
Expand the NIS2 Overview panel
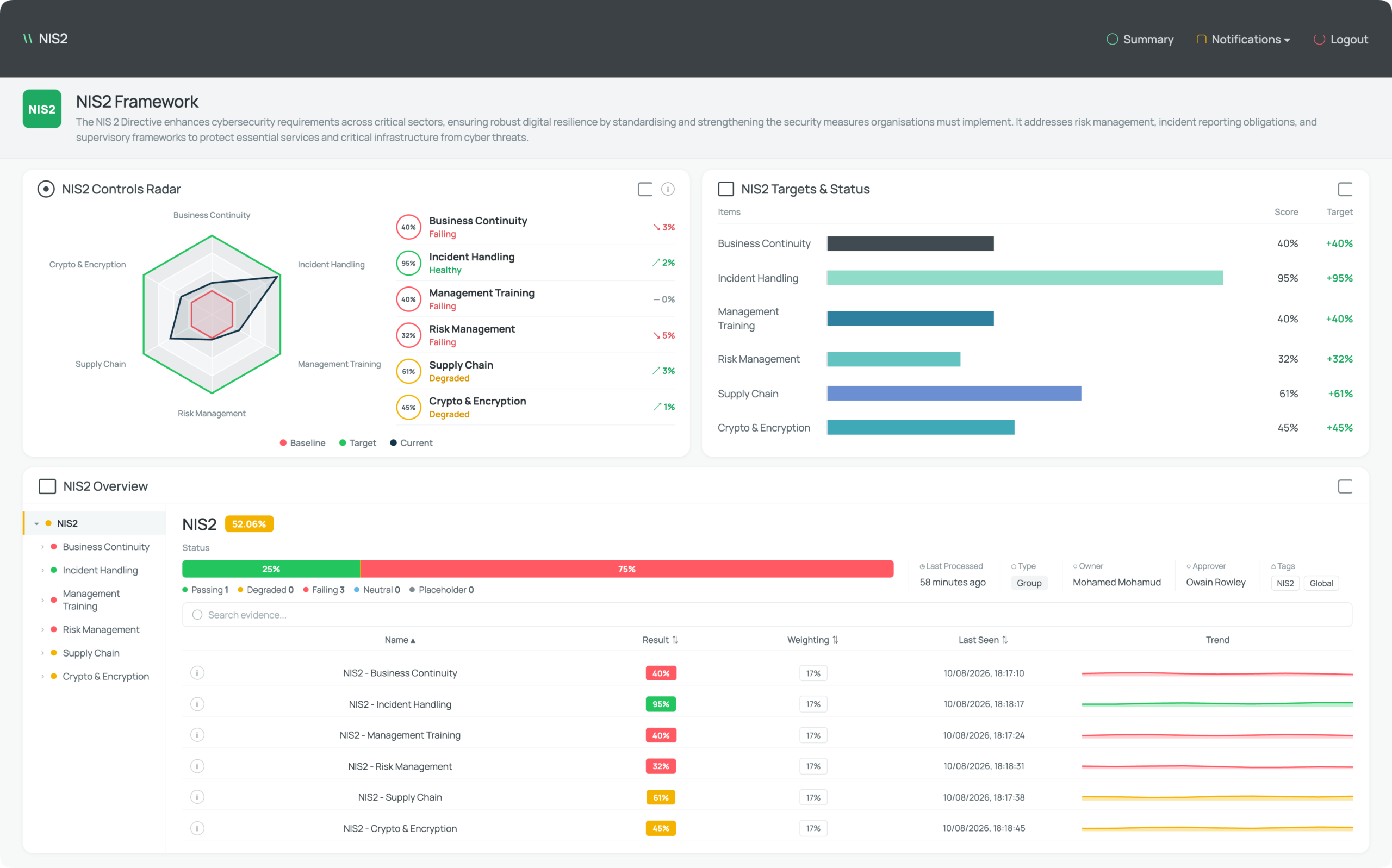click(1345, 486)
